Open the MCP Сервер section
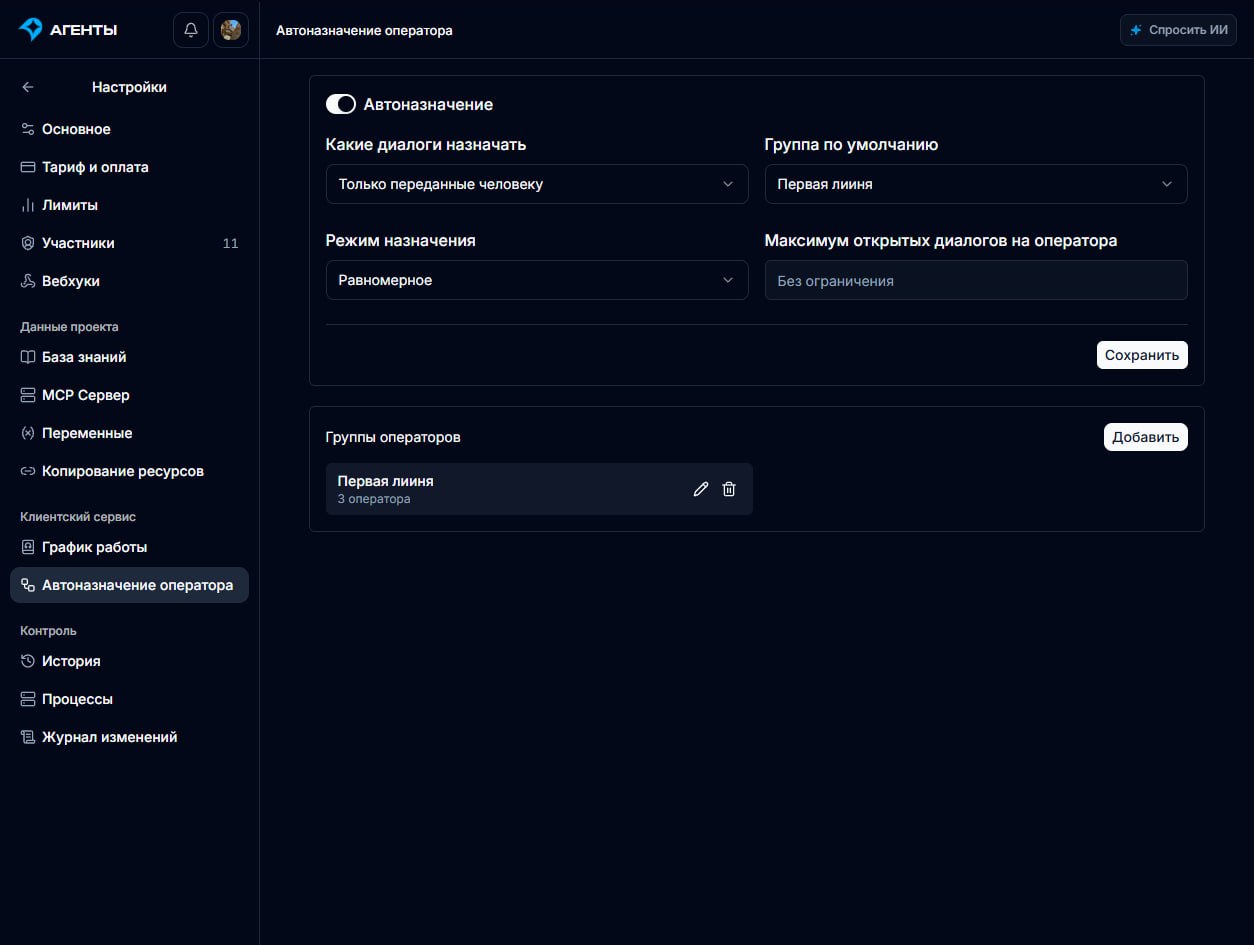The width and height of the screenshot is (1254, 945). 129,395
